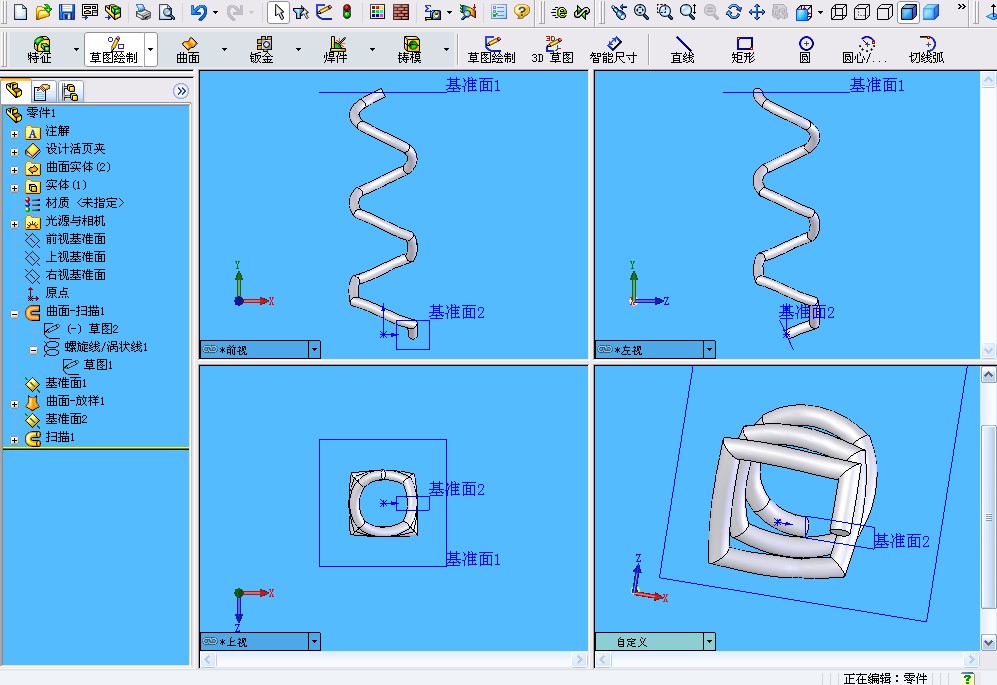Click the 铸模 mold tools button
Viewport: 997px width, 685px height.
click(x=409, y=50)
